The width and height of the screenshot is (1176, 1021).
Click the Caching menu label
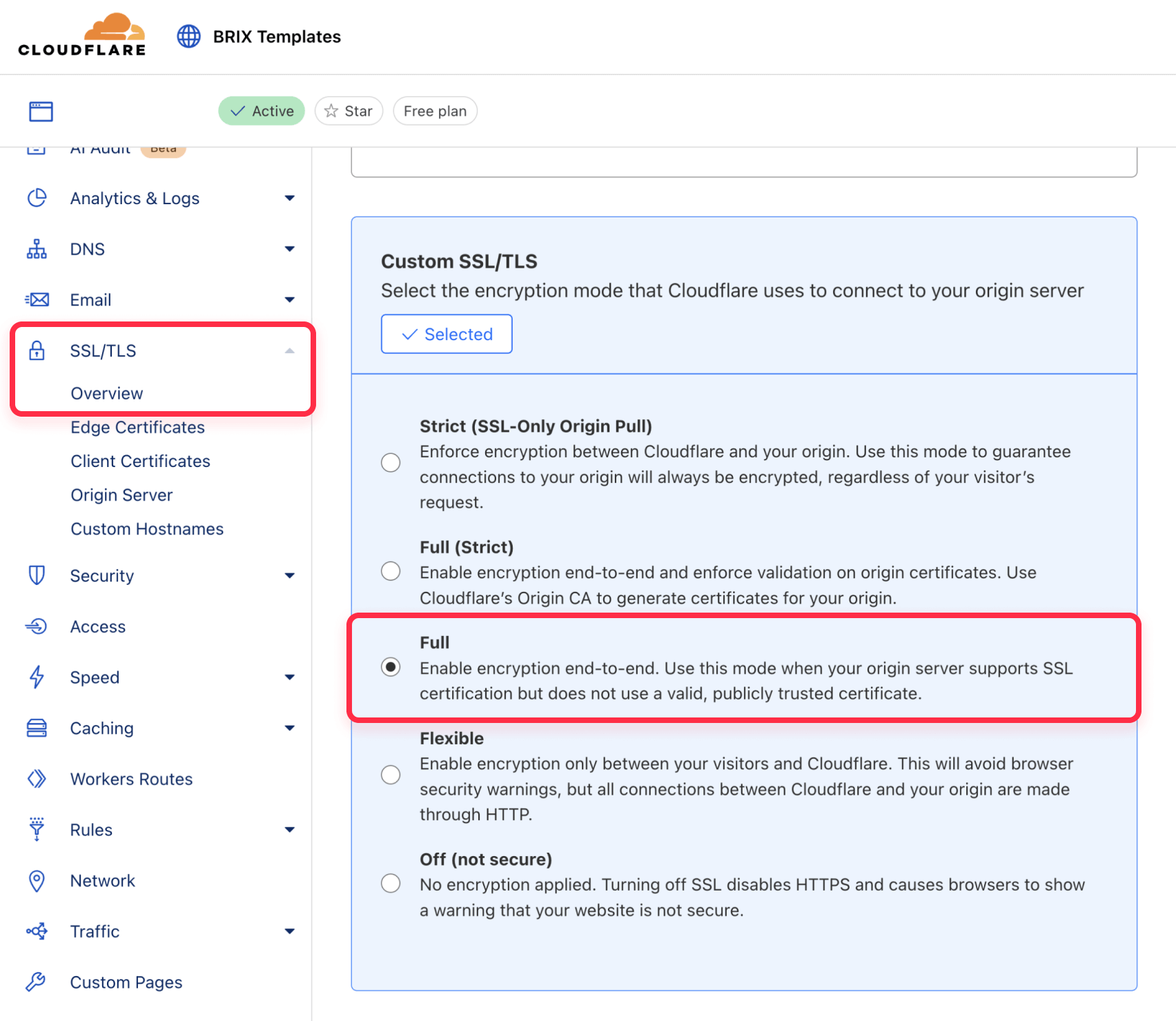click(101, 728)
